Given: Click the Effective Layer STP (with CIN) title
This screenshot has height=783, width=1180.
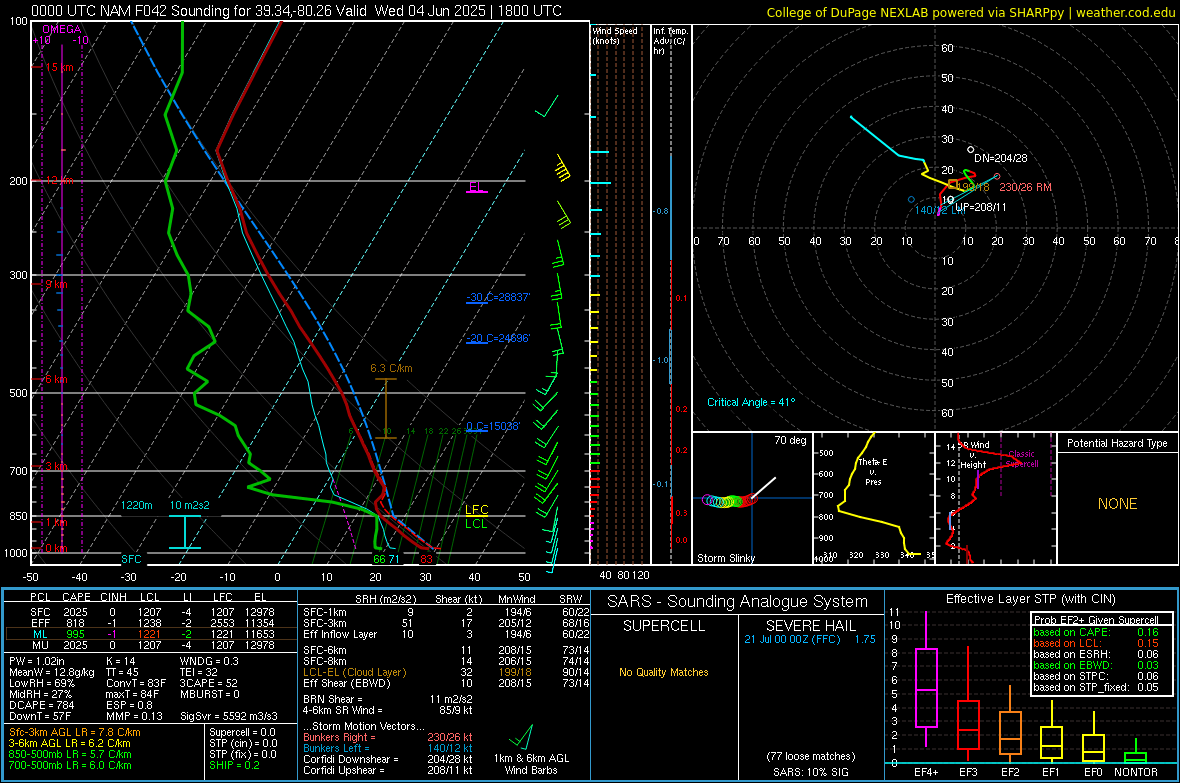Looking at the screenshot, I should 1030,599.
